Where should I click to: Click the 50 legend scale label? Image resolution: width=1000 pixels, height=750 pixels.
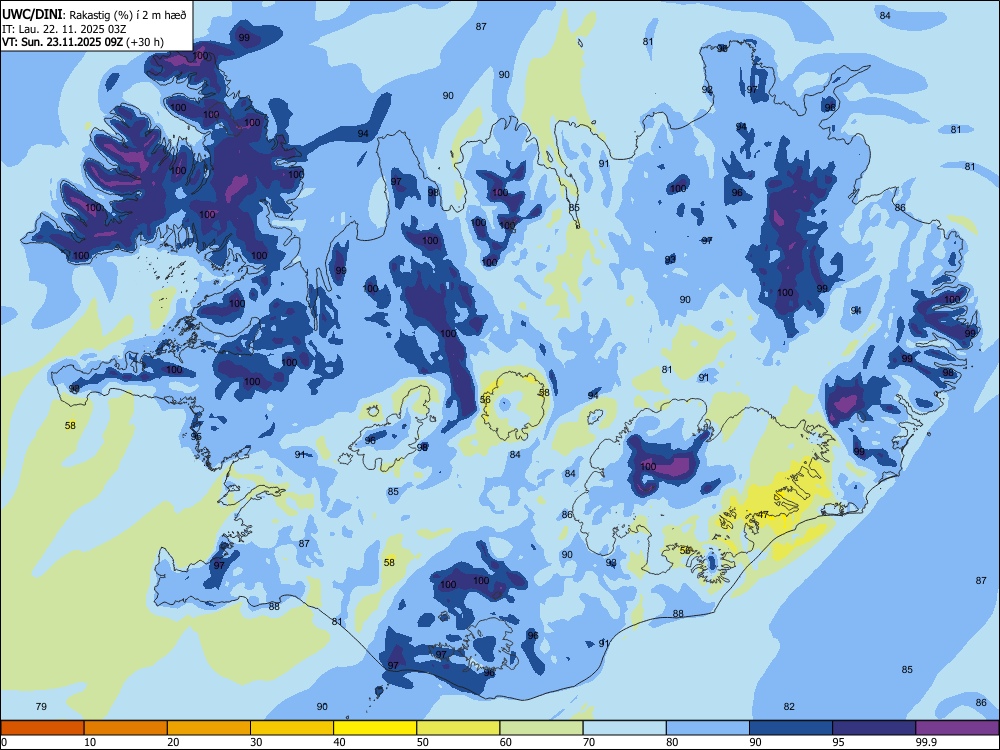tap(422, 742)
